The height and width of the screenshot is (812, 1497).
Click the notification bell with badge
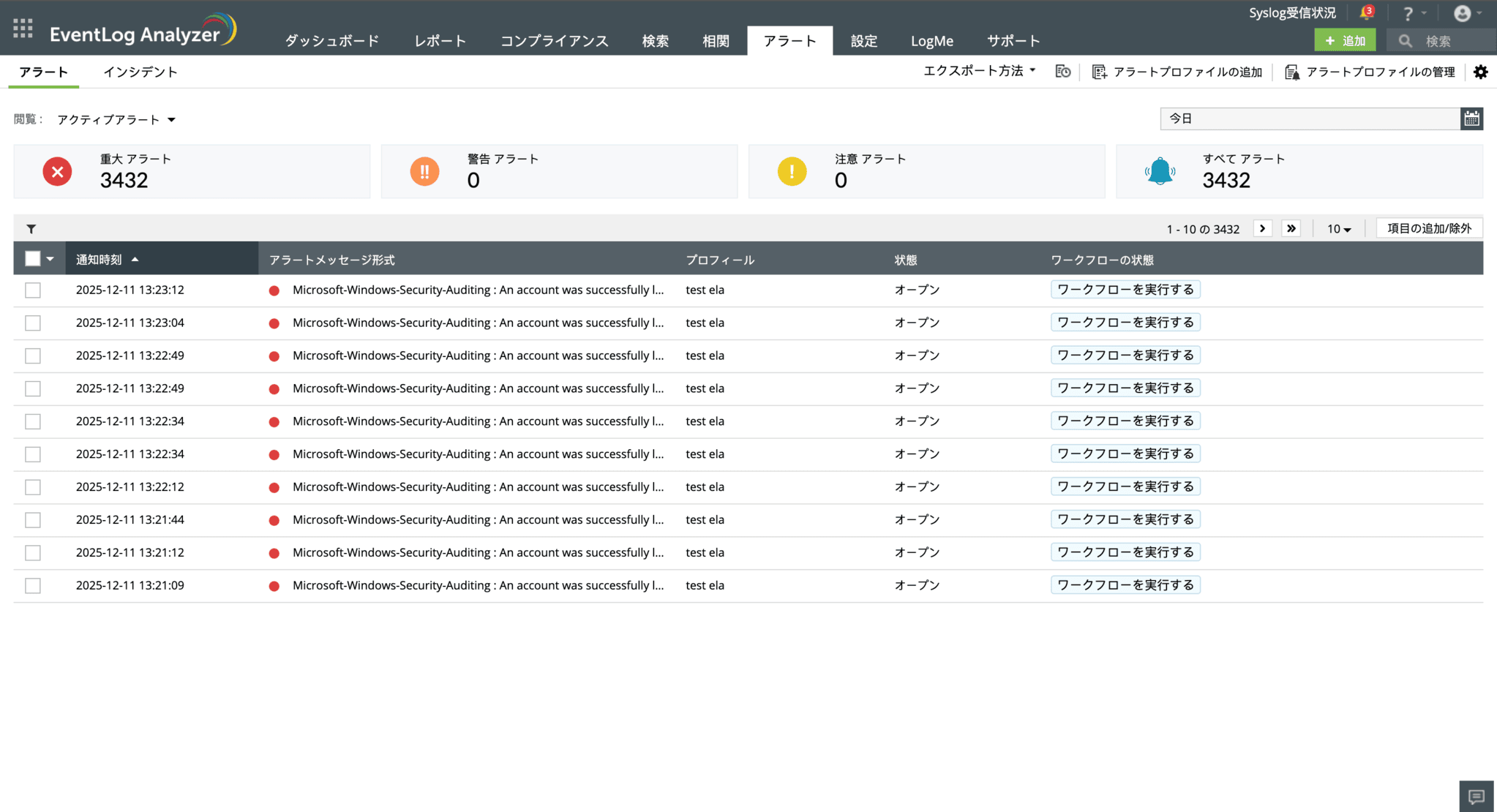(1365, 13)
